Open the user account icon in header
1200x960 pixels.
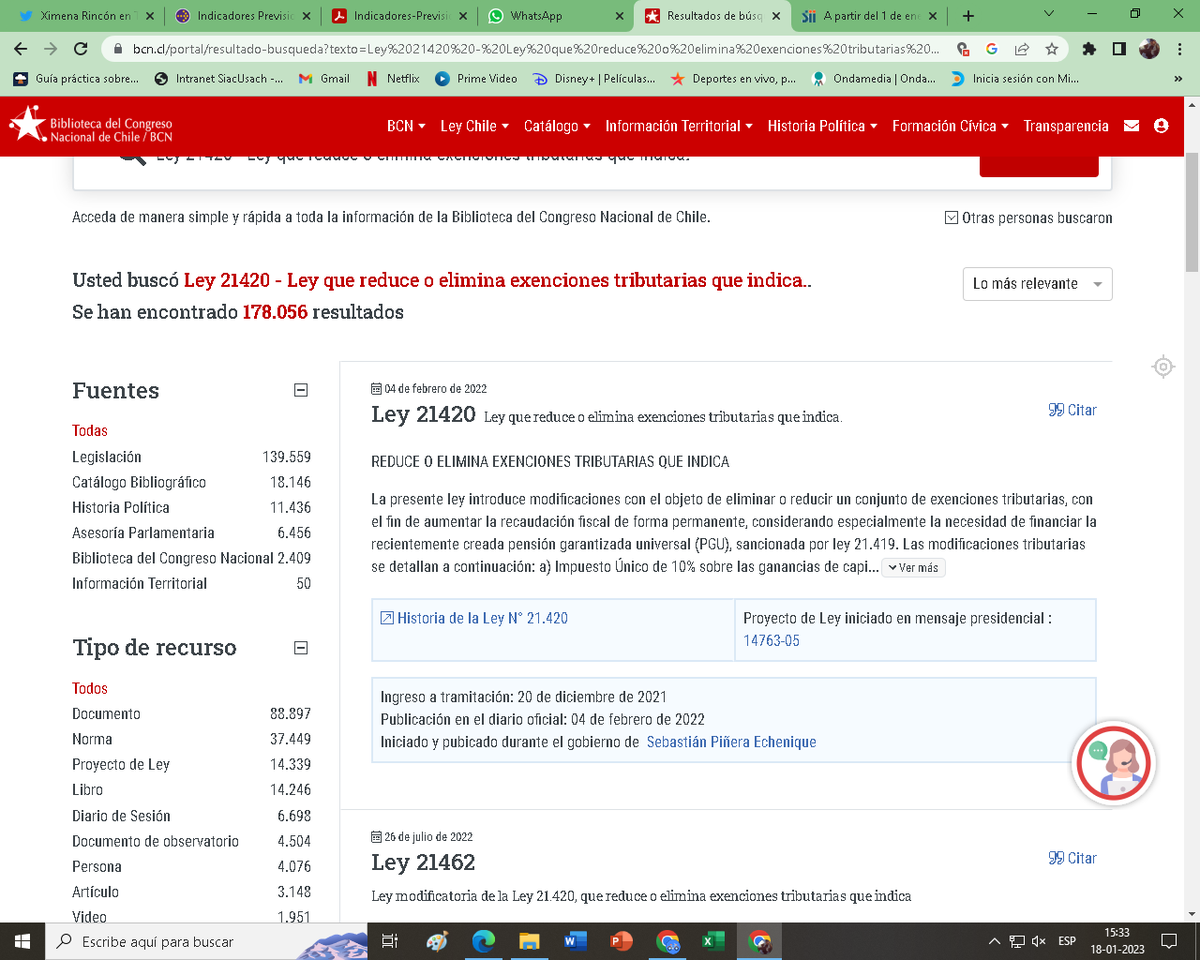(x=1161, y=126)
